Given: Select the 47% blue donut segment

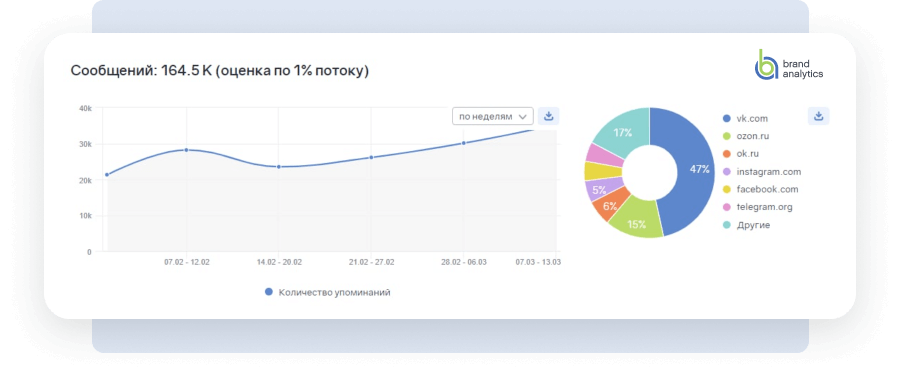Looking at the screenshot, I should 695,169.
